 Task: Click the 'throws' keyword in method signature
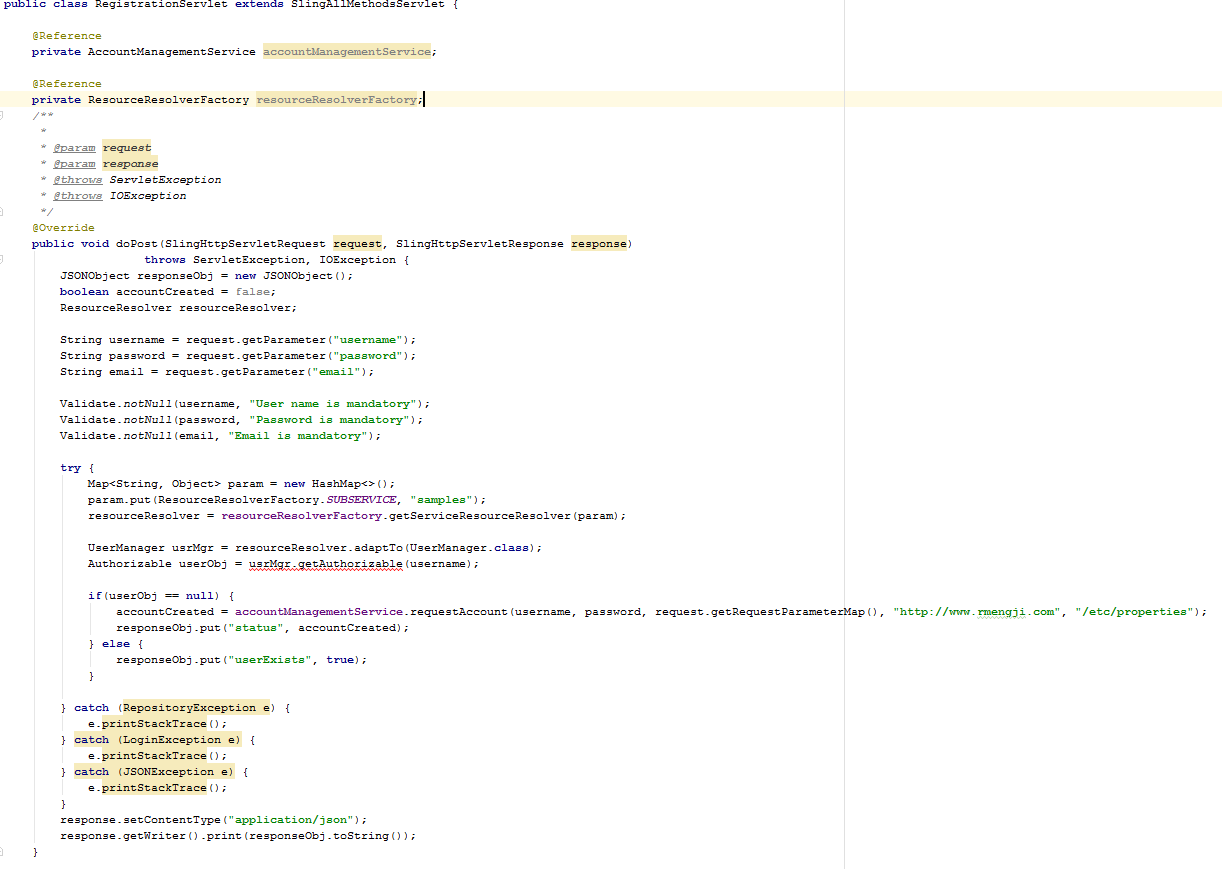[x=165, y=260]
